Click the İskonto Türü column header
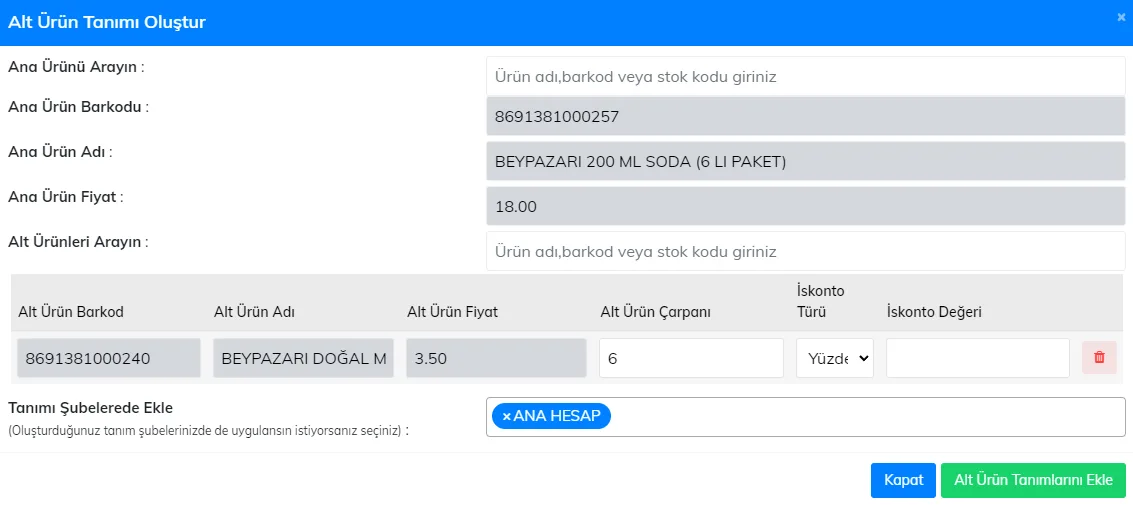The image size is (1133, 505). (820, 302)
